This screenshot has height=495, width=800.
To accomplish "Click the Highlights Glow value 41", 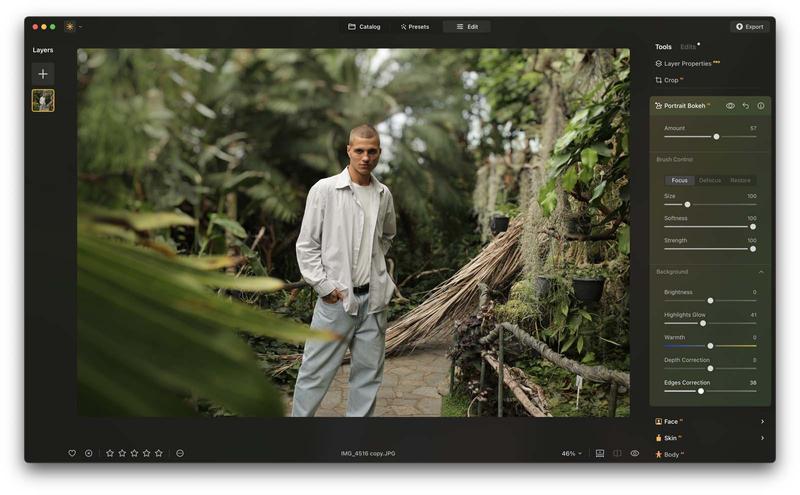I will (x=753, y=315).
